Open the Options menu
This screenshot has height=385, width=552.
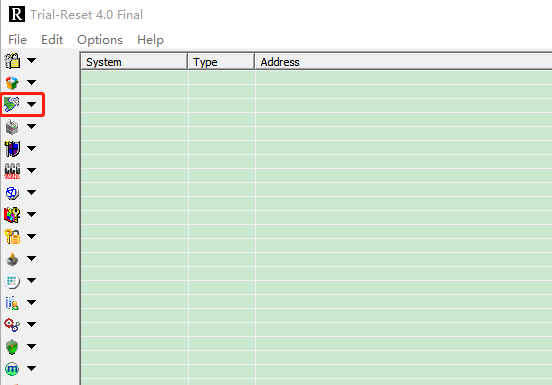[100, 40]
